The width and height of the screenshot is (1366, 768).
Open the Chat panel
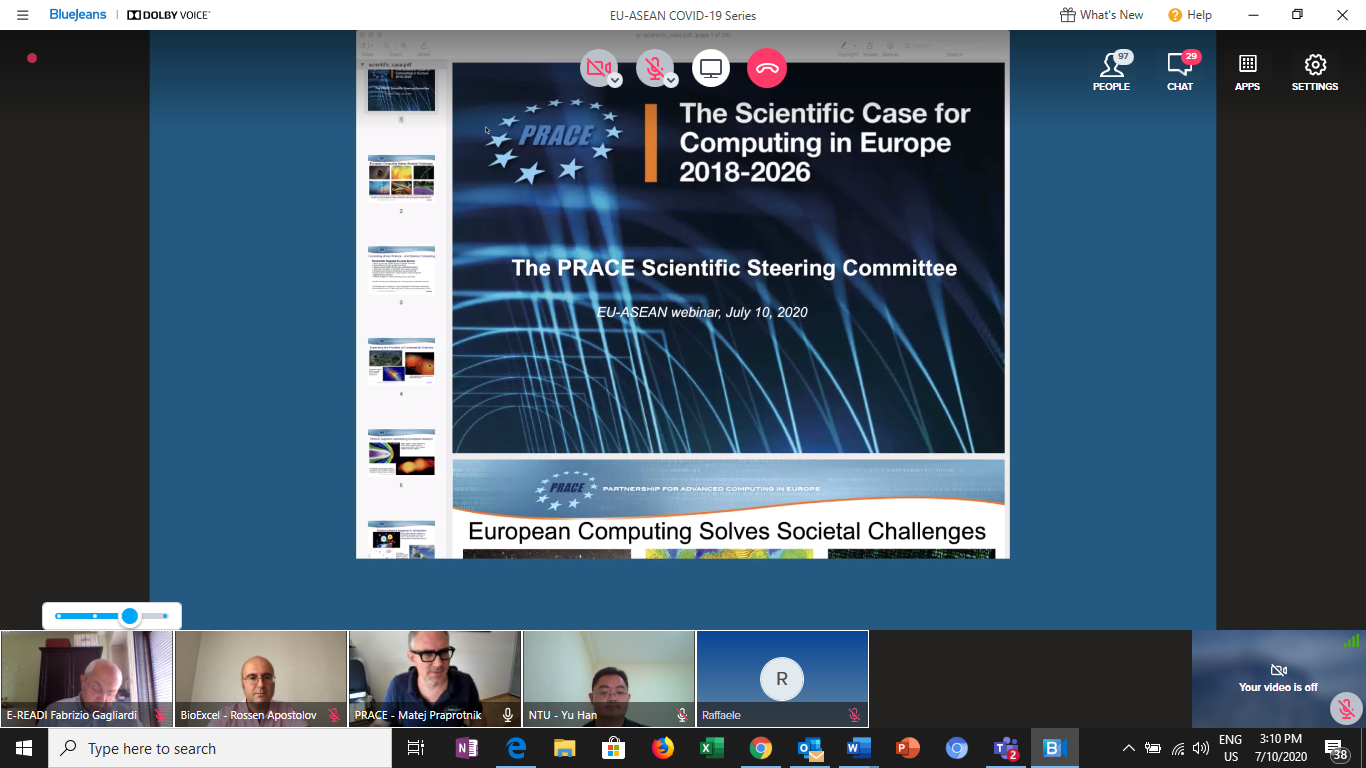point(1180,71)
